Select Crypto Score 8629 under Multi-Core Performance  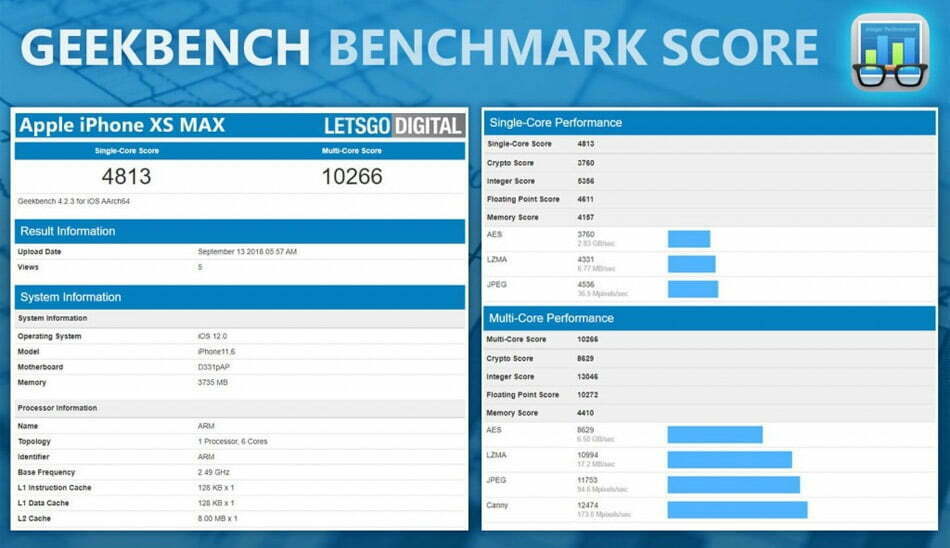point(586,359)
